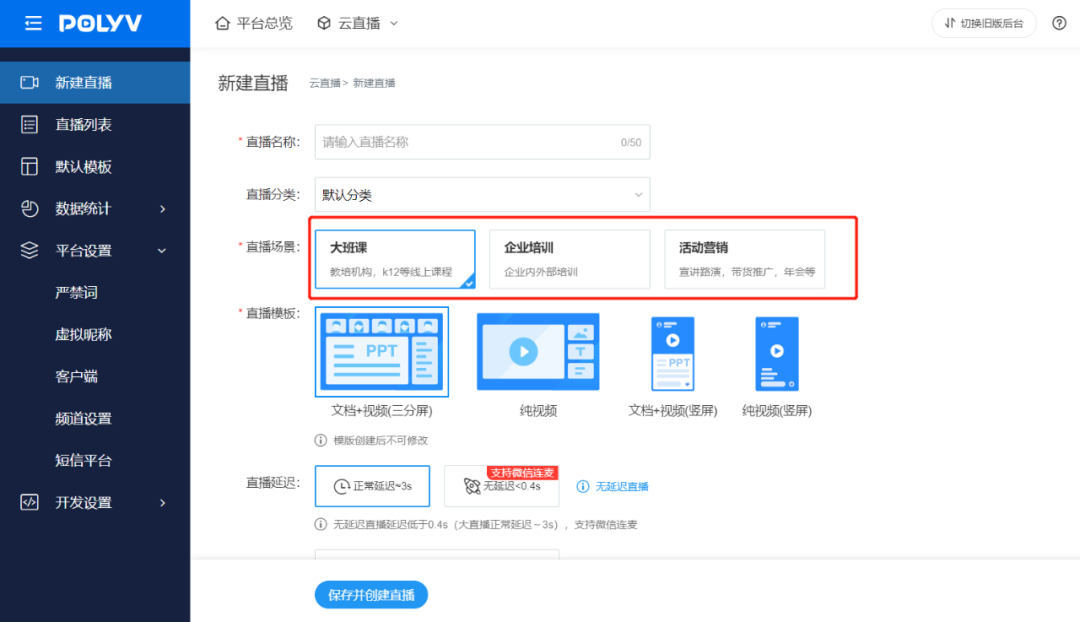
Task: Select the 纯视频 template thumbnail
Action: click(x=538, y=352)
